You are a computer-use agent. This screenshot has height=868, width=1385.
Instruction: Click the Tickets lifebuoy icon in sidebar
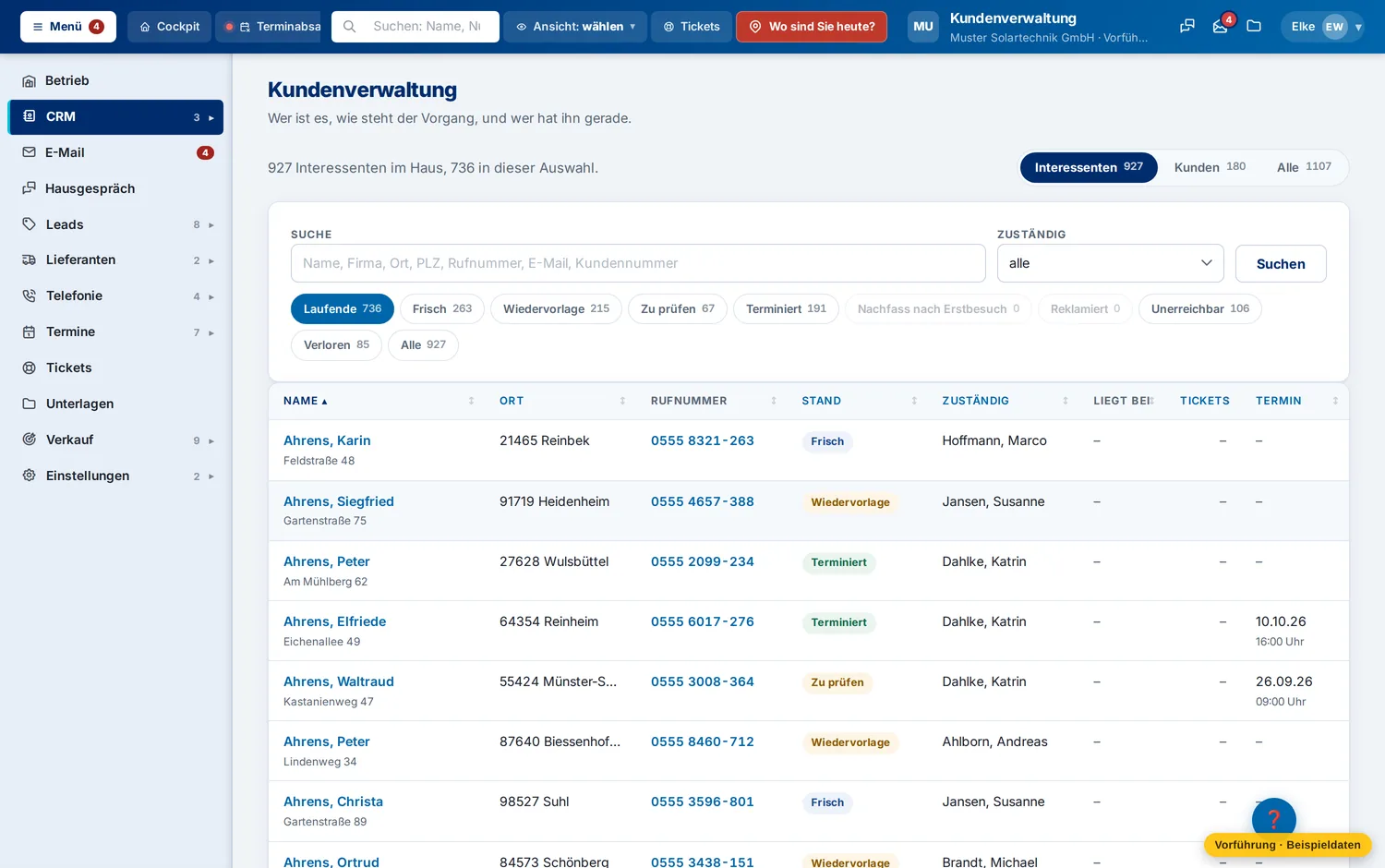click(x=29, y=368)
